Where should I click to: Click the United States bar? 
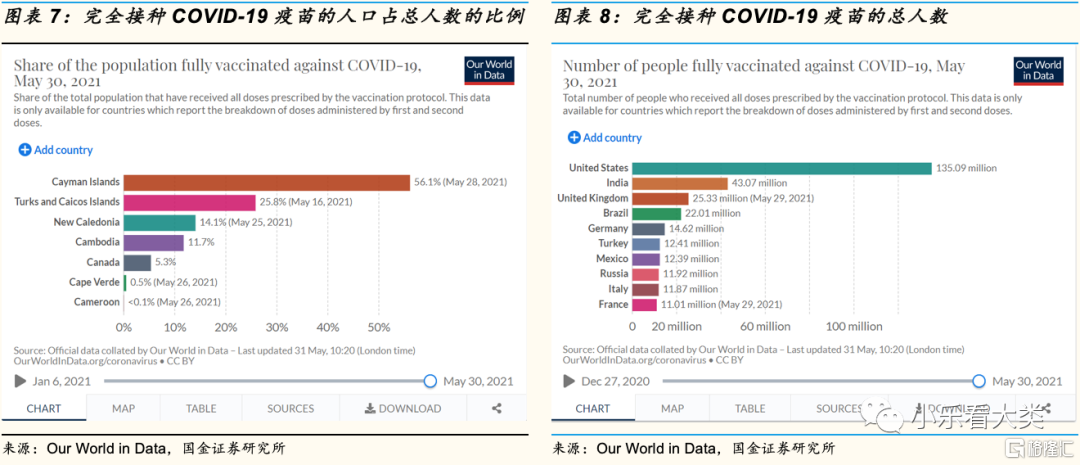click(782, 168)
